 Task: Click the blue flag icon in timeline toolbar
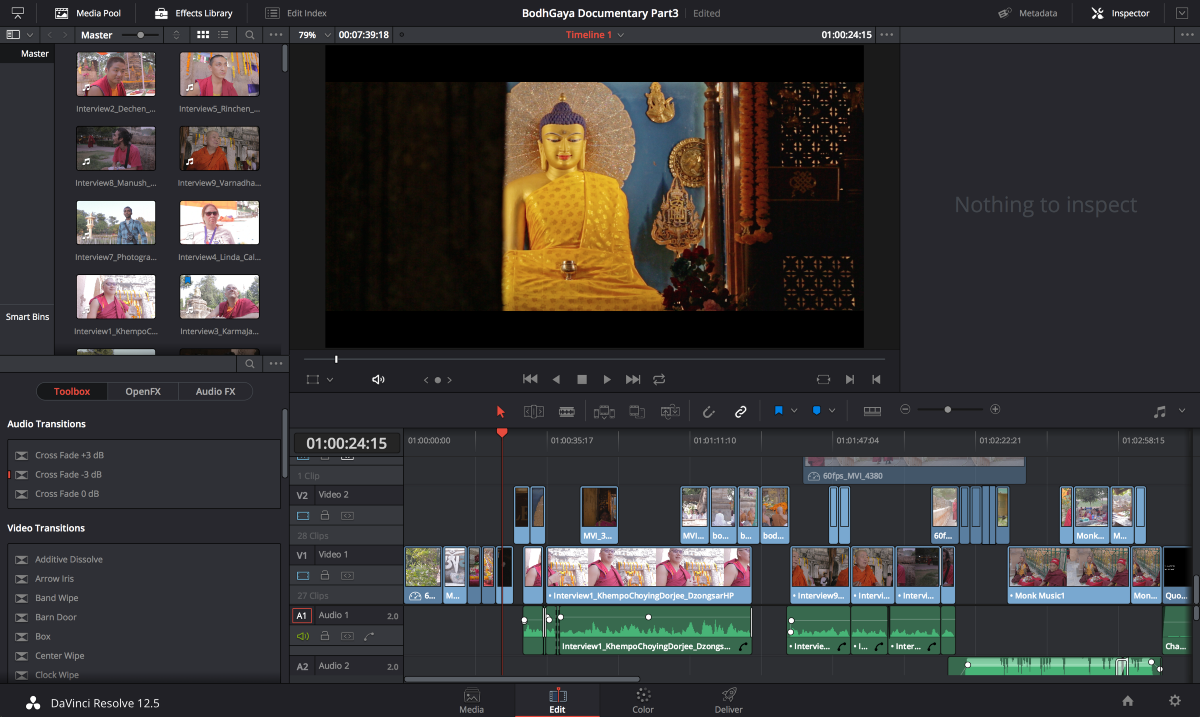coord(777,411)
